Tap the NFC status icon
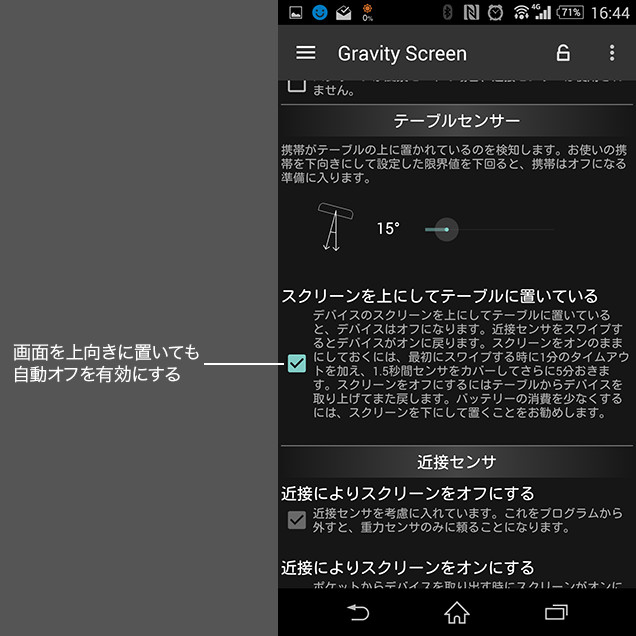 pos(471,13)
